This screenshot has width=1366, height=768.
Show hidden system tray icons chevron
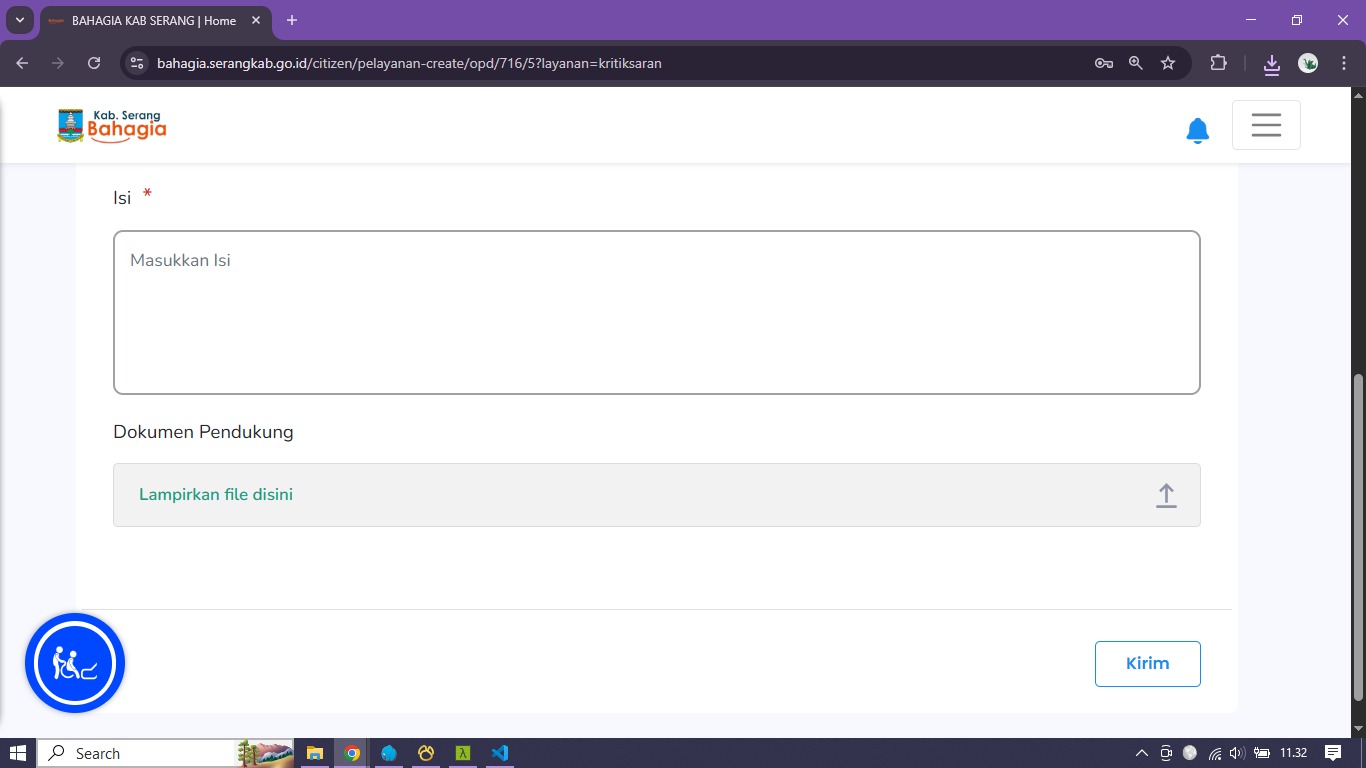click(1141, 753)
